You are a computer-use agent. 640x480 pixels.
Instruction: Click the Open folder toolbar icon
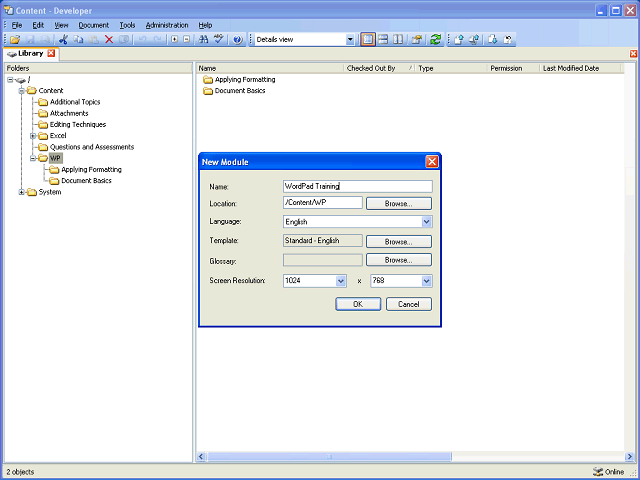point(15,40)
